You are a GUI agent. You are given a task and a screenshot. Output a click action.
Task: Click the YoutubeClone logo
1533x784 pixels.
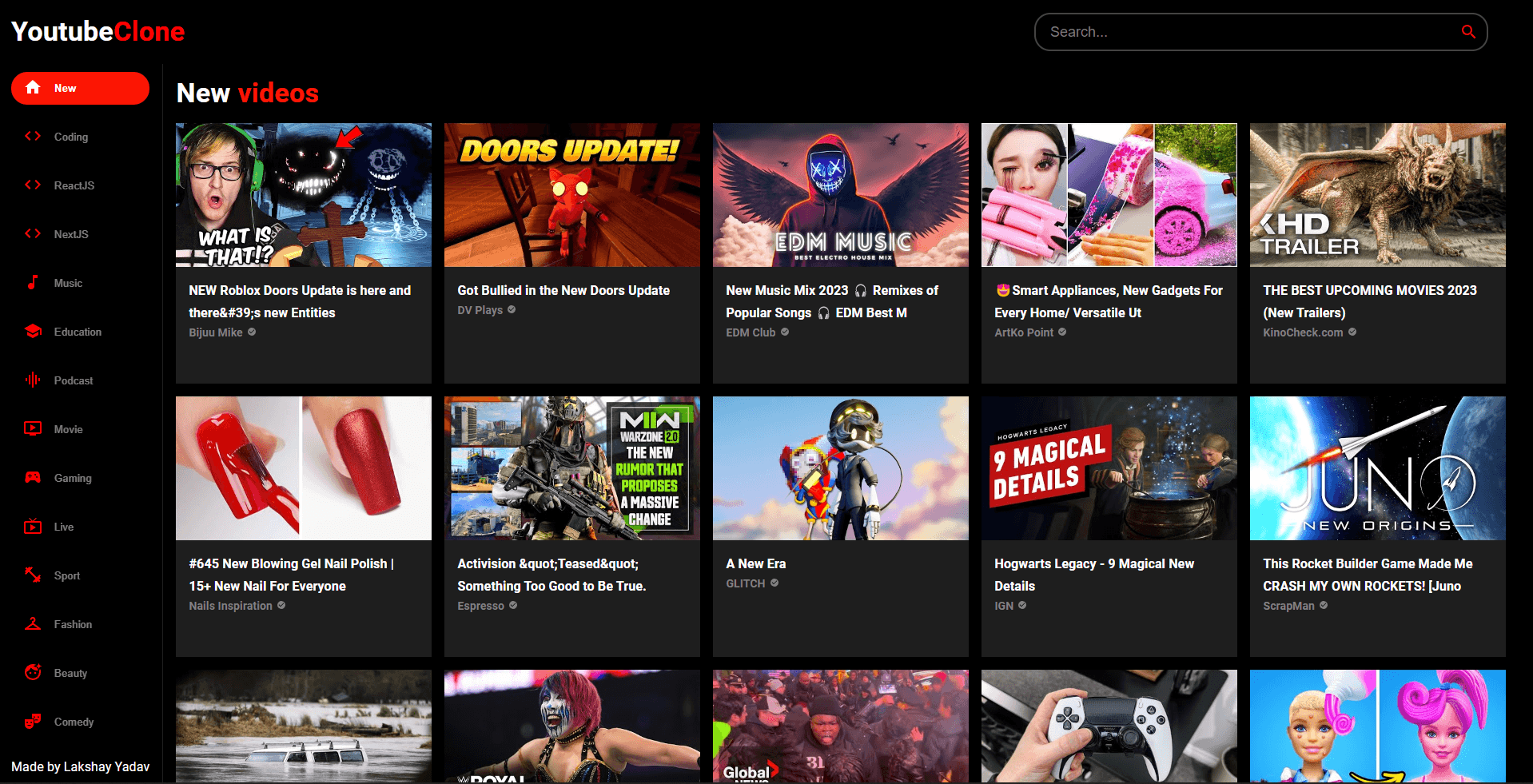tap(98, 32)
